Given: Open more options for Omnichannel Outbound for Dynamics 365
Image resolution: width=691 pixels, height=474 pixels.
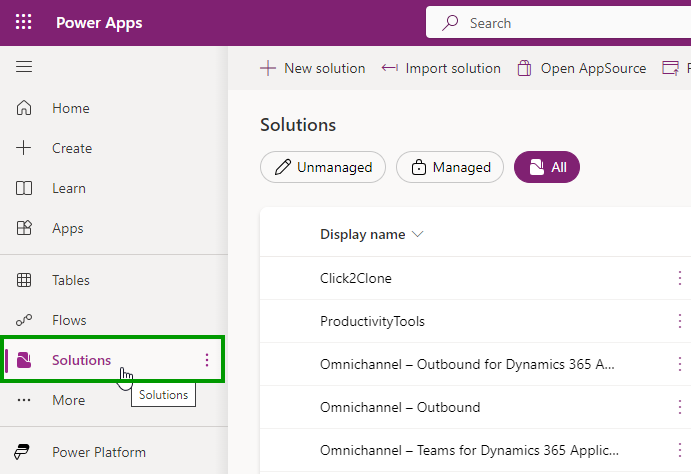Looking at the screenshot, I should 680,364.
